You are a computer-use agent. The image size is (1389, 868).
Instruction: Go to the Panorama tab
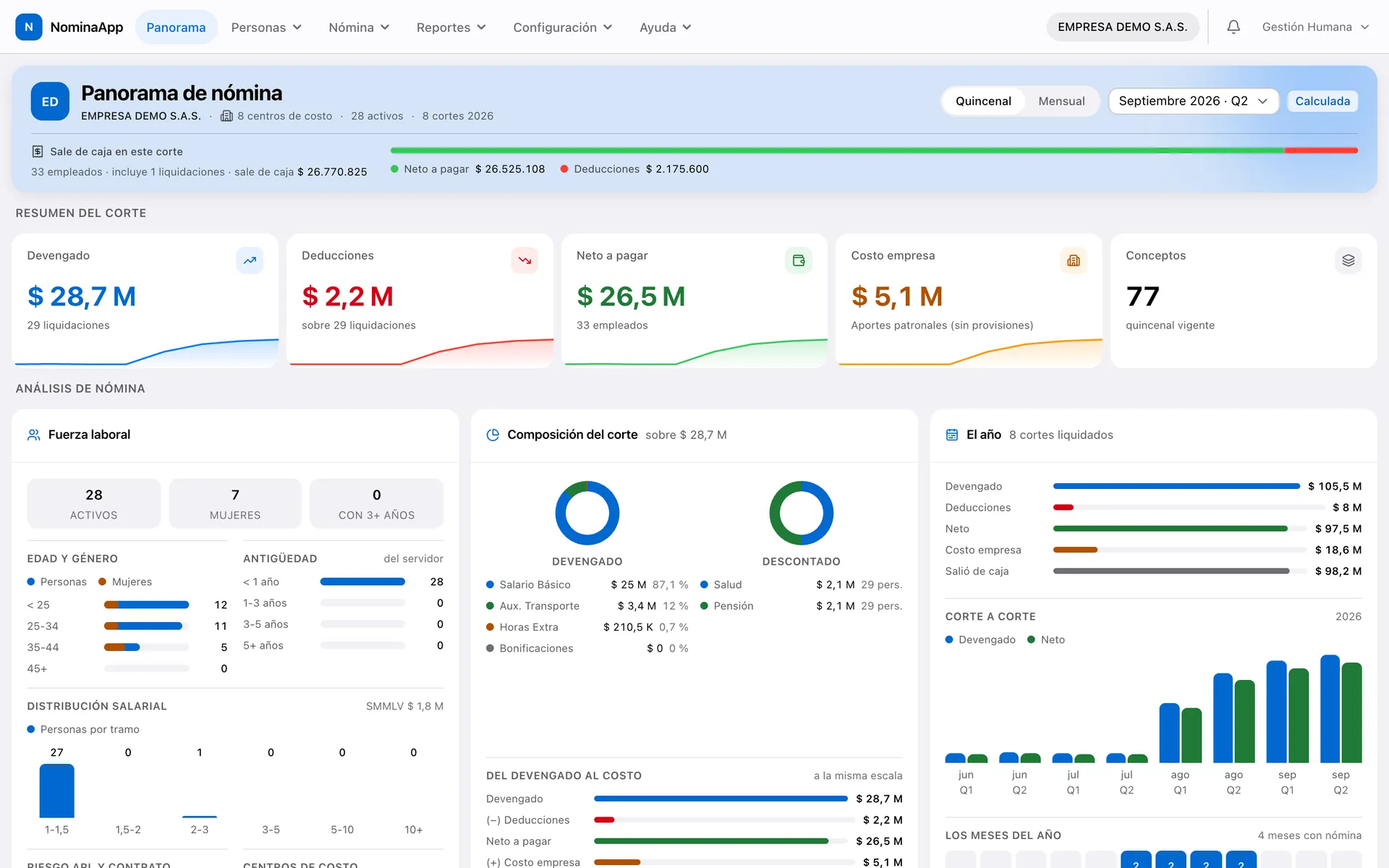click(176, 27)
